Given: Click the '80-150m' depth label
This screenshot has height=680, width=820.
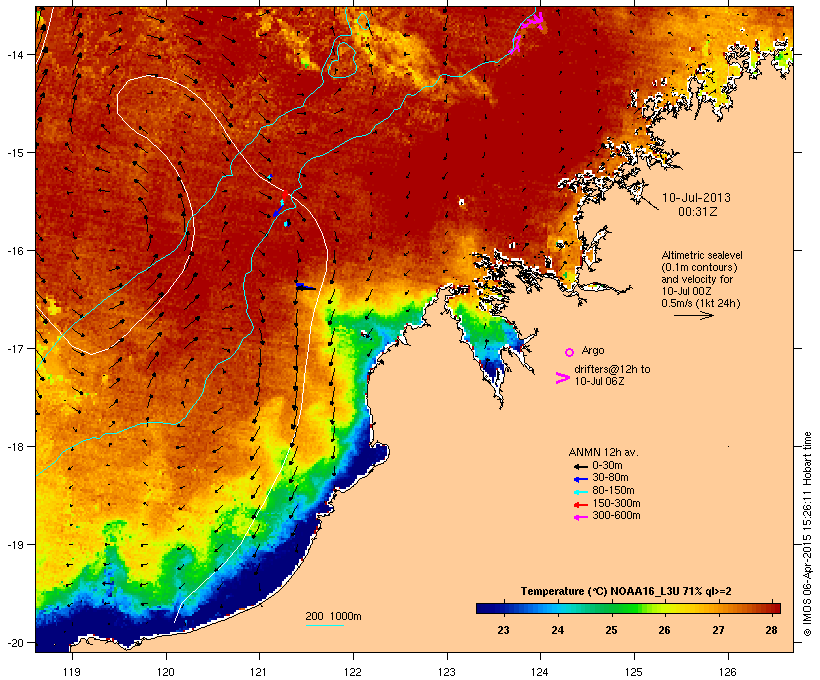Looking at the screenshot, I should pyautogui.click(x=613, y=491).
